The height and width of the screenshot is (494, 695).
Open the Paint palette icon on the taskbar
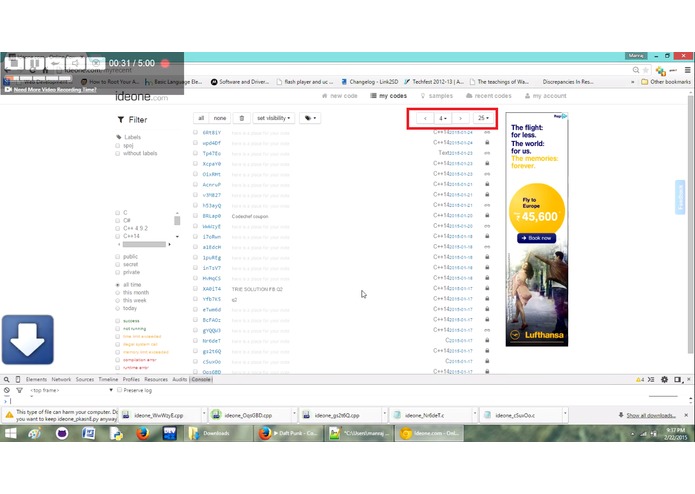[34, 433]
